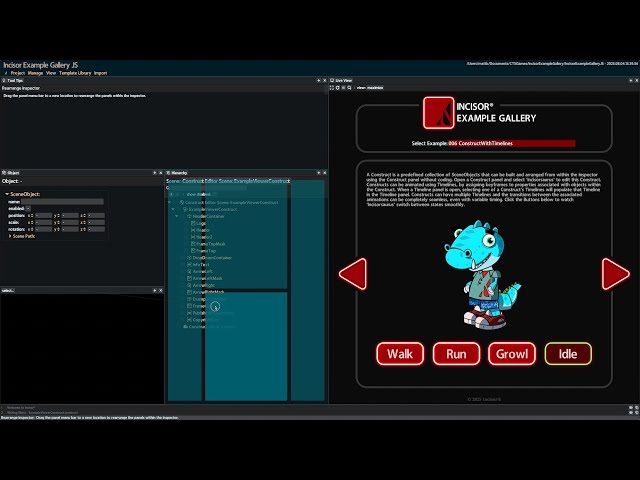Click the name input field in Object panel
Viewport: 640px width, 480px height.
62,202
